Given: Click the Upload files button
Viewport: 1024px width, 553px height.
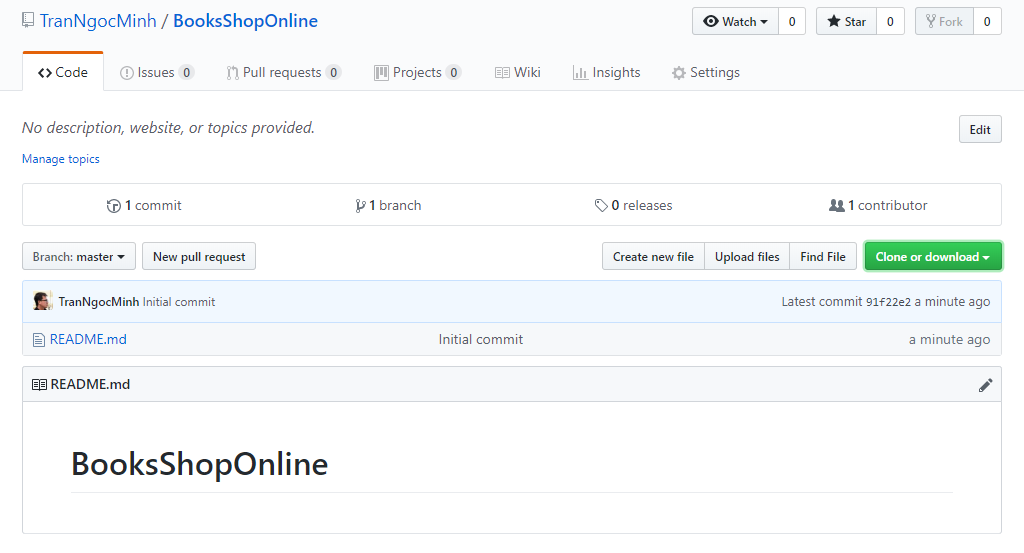Looking at the screenshot, I should pos(747,257).
